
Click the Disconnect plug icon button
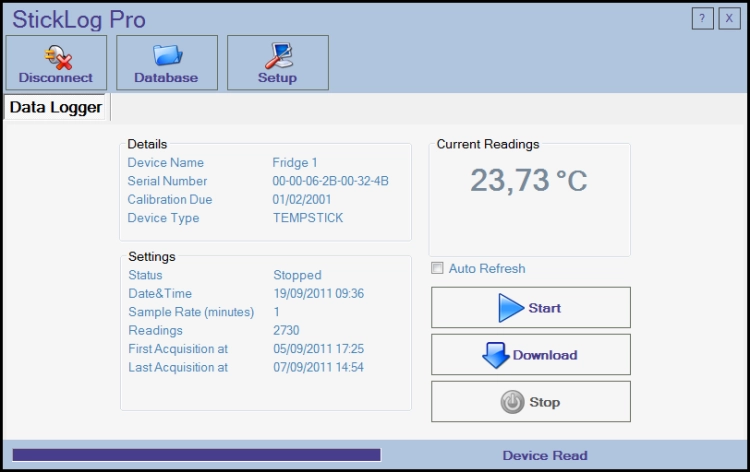pyautogui.click(x=56, y=63)
